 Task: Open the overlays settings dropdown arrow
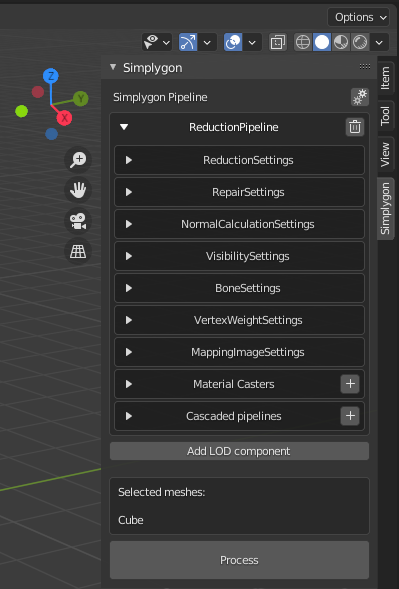click(x=252, y=42)
